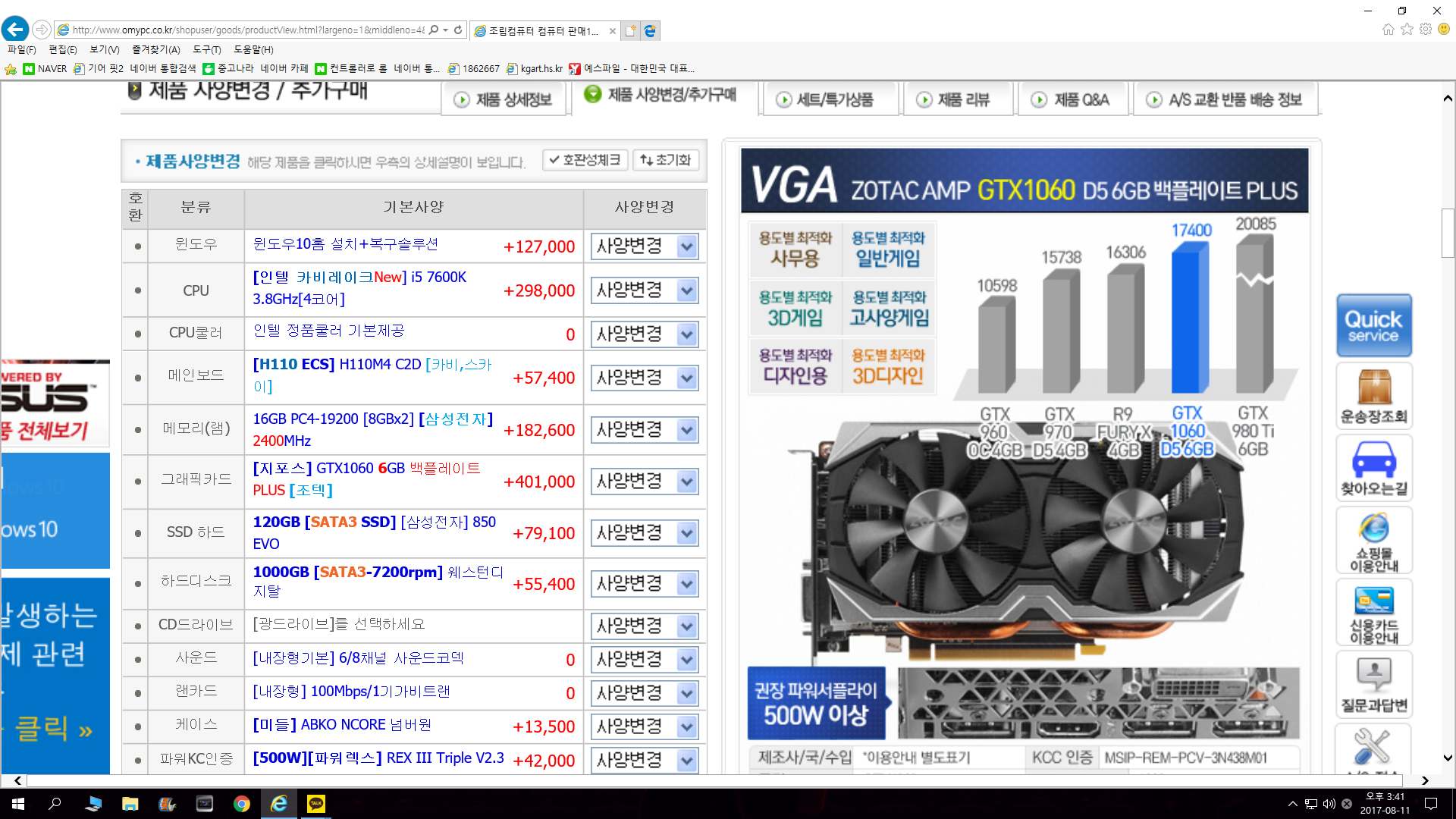This screenshot has width=1456, height=819.
Task: Open 사양변경 dropdown for CPU쿨러
Action: click(644, 334)
